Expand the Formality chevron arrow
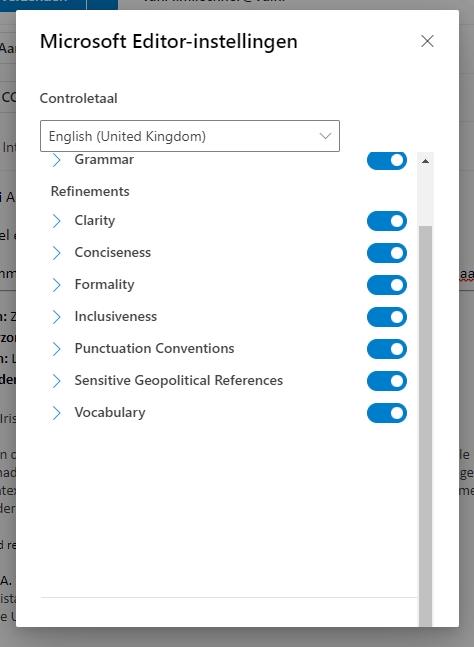Screen dimensions: 474x647 pos(57,285)
